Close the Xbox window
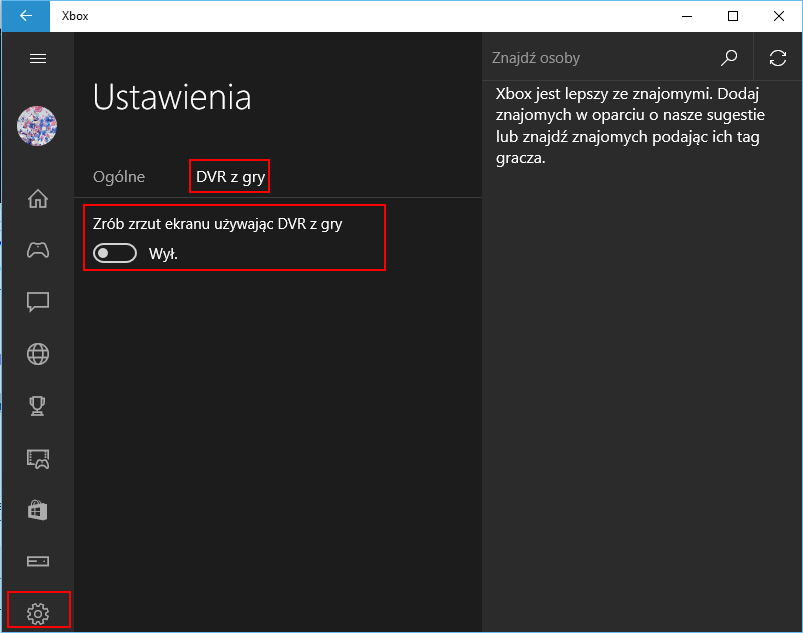This screenshot has width=803, height=633. (x=779, y=16)
